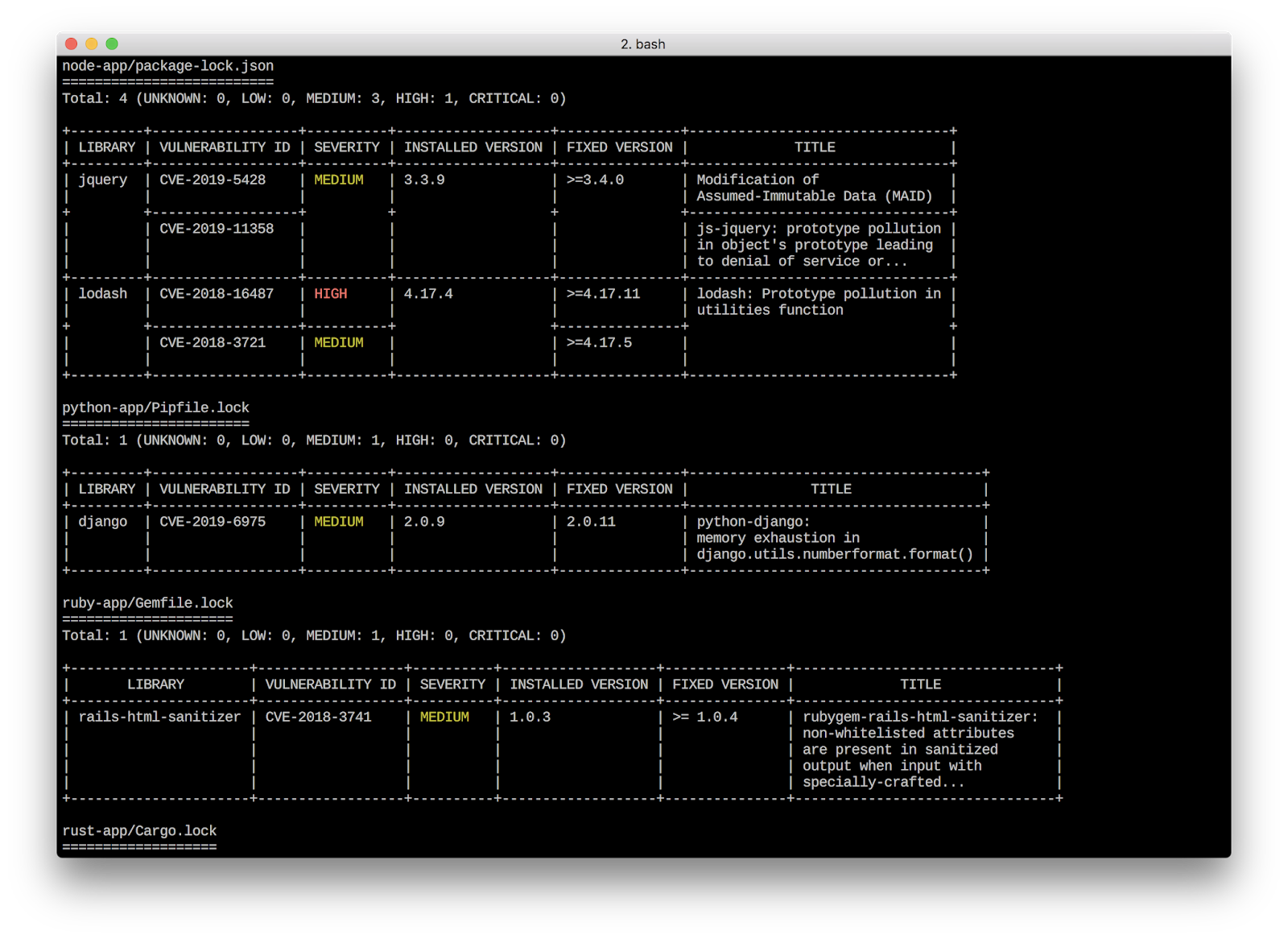1288x939 pixels.
Task: Click the SEVERITY column header
Action: [x=345, y=147]
